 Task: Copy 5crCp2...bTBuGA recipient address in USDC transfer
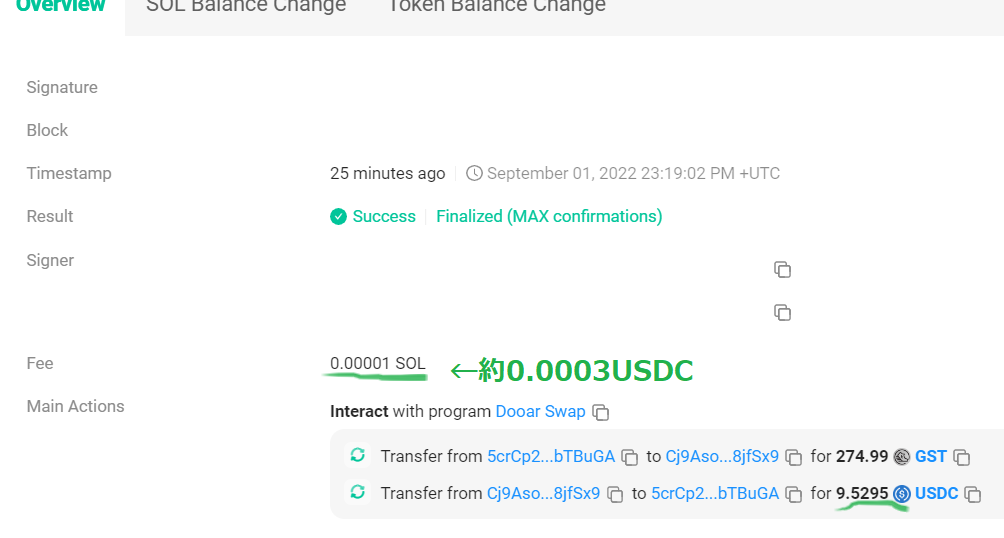pyautogui.click(x=794, y=494)
